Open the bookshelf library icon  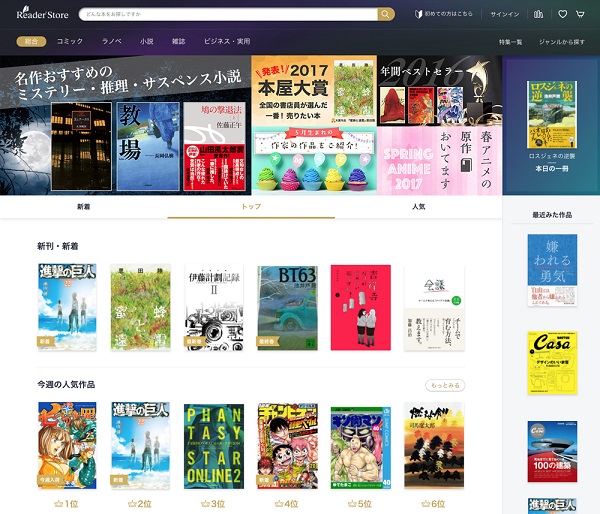[538, 14]
